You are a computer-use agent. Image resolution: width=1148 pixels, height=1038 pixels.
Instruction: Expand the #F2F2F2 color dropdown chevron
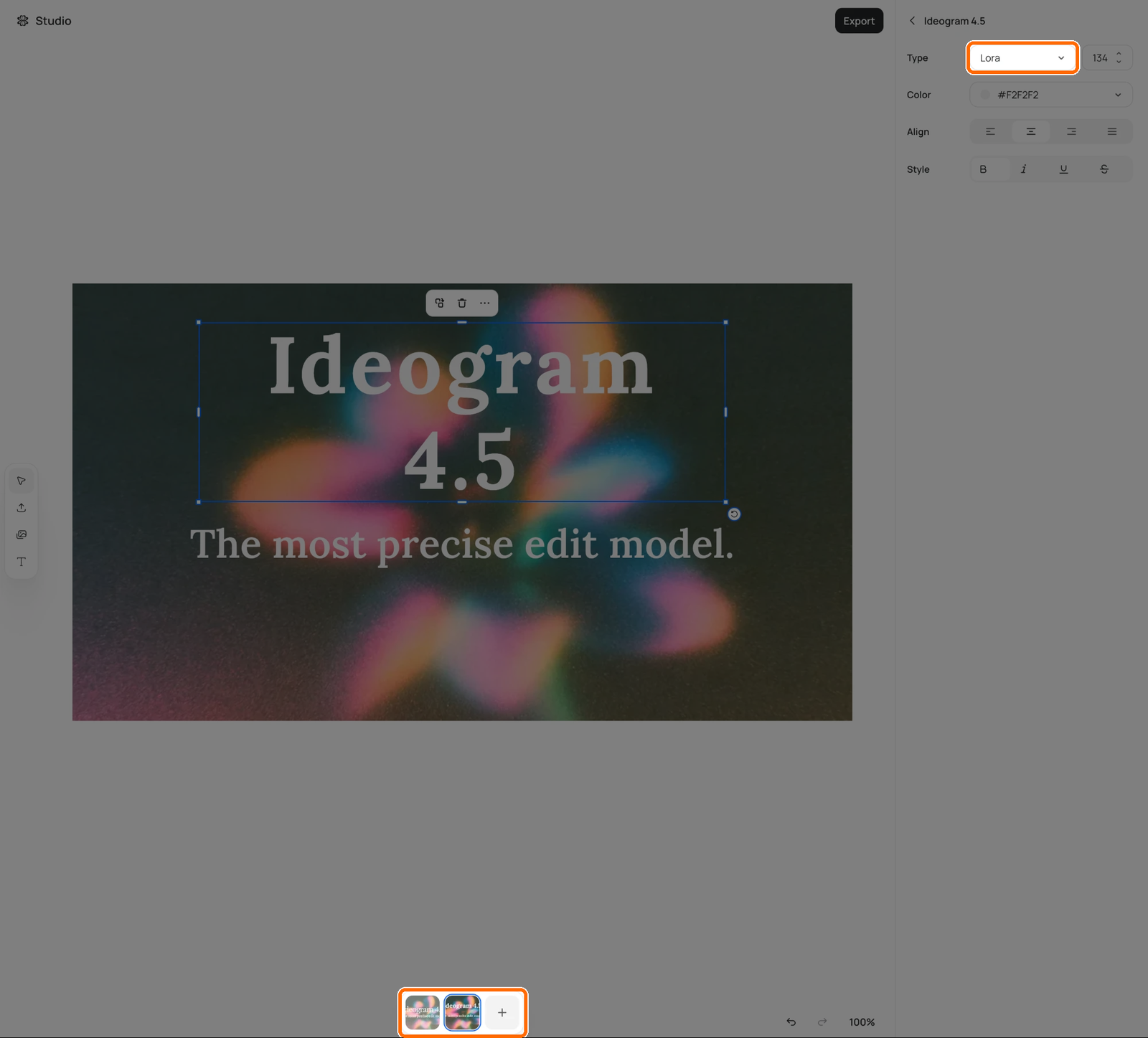pos(1118,95)
